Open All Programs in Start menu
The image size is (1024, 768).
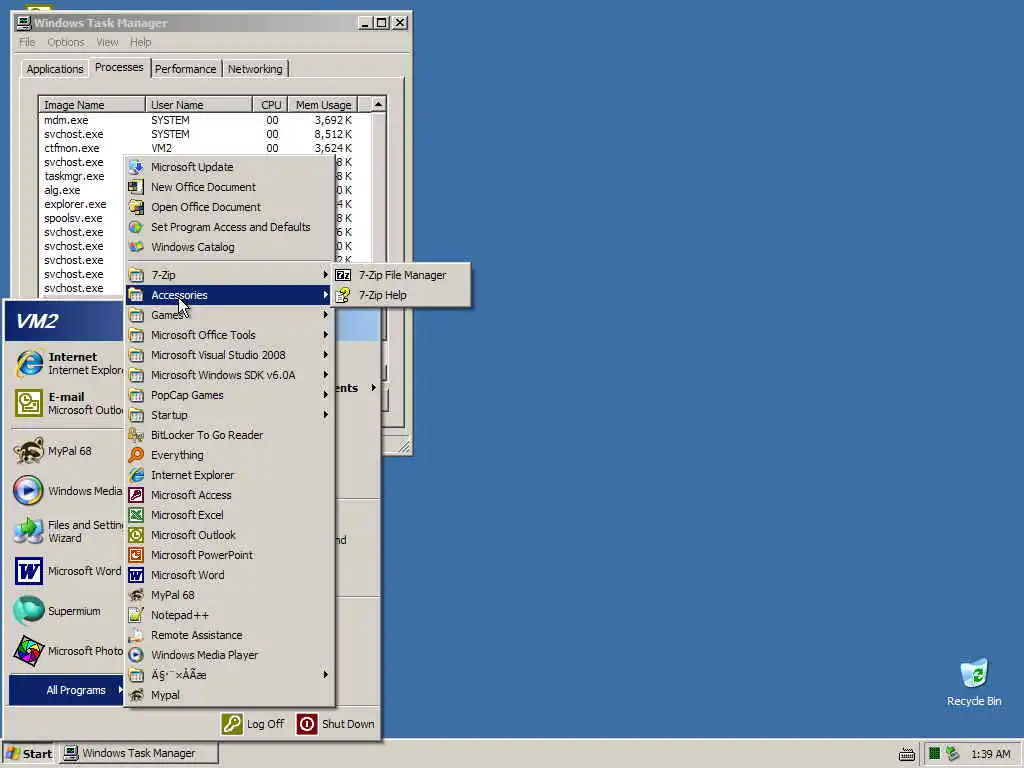[x=67, y=690]
